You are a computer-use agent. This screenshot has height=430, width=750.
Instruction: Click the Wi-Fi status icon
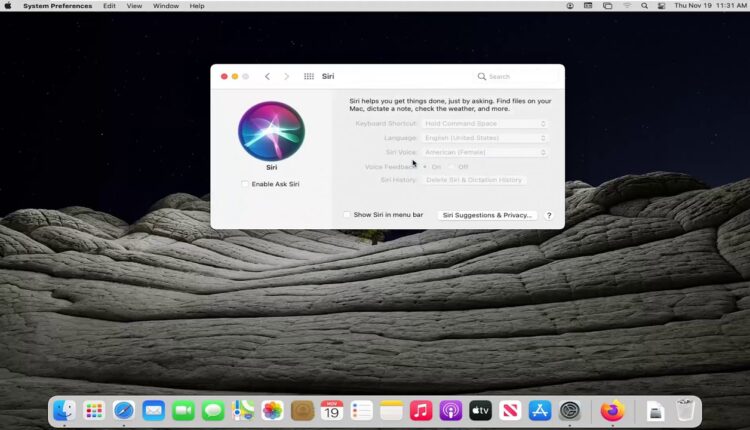627,6
